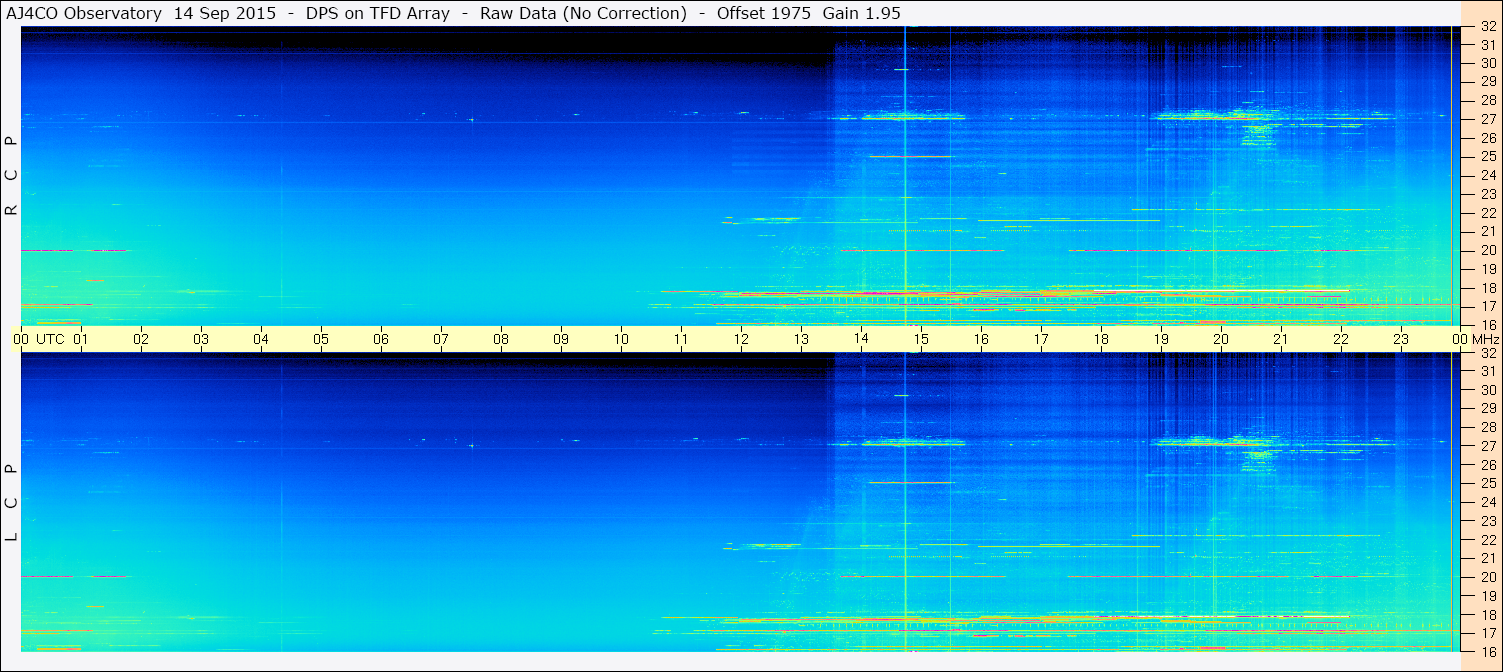Image resolution: width=1503 pixels, height=672 pixels.
Task: Select the RCP panel's vertical label
Action: coord(11,175)
